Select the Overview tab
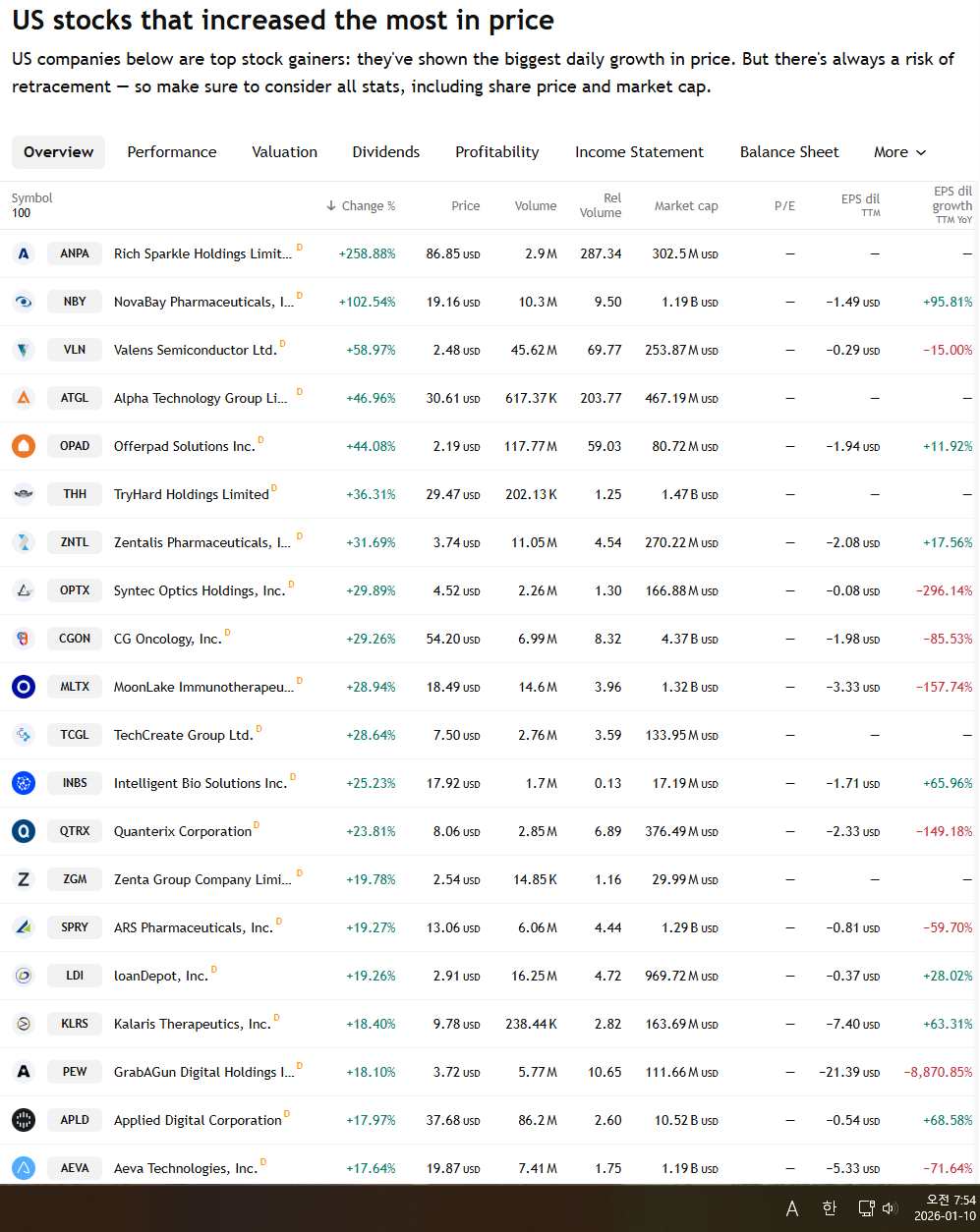The image size is (980, 1232). point(59,152)
